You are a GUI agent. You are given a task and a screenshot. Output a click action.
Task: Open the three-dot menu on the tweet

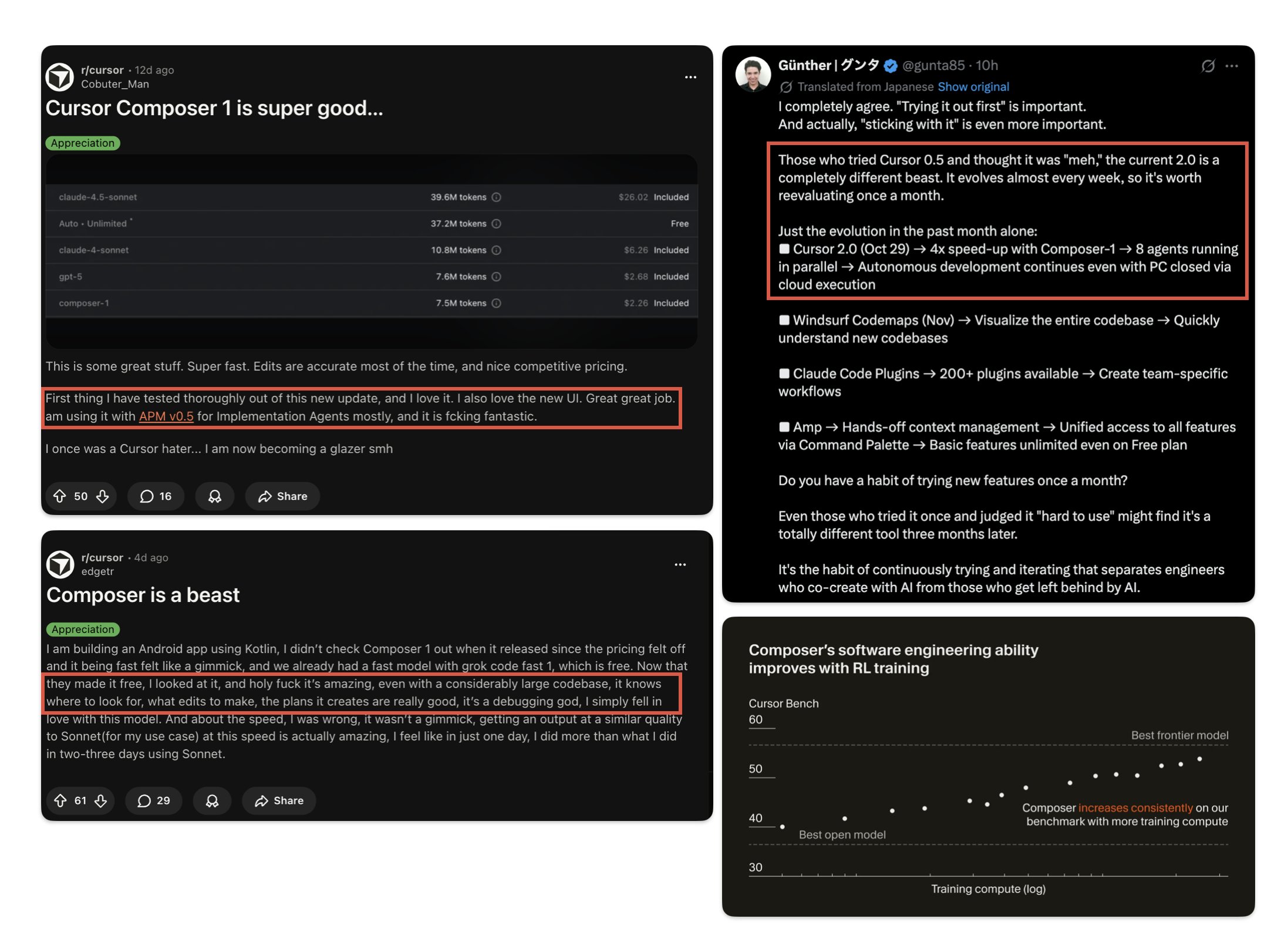[x=1232, y=66]
